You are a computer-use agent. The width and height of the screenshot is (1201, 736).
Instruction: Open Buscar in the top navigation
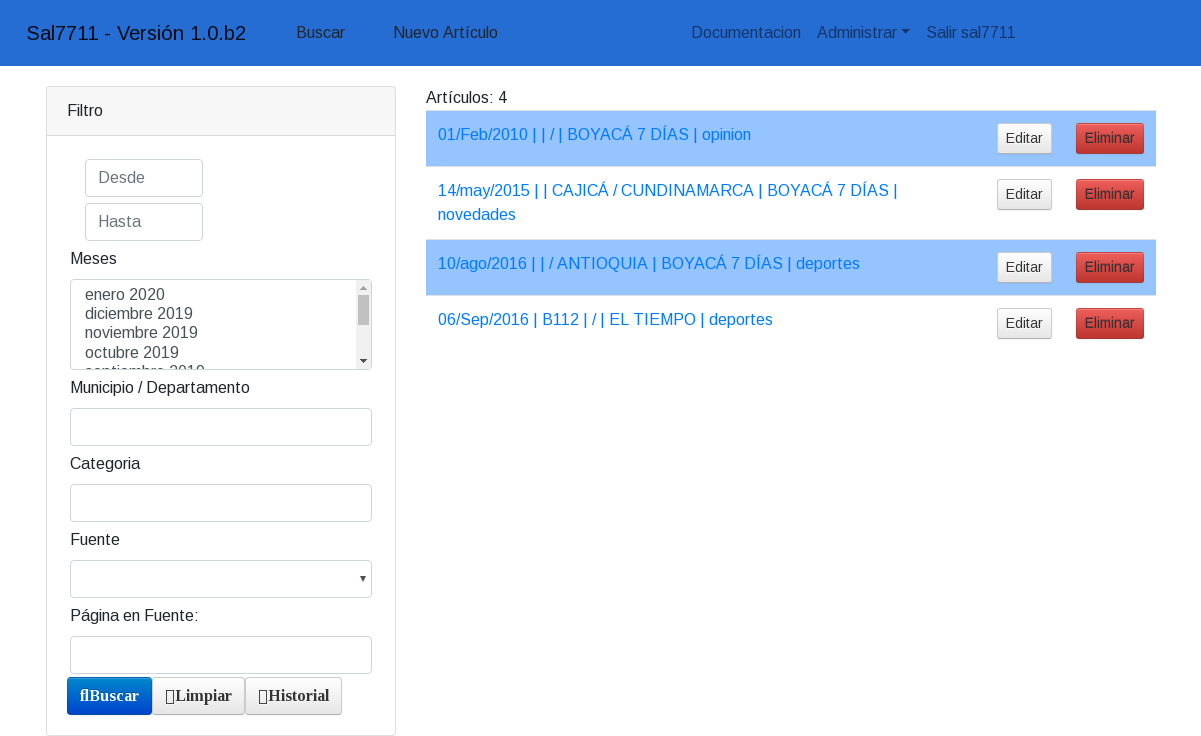point(320,32)
